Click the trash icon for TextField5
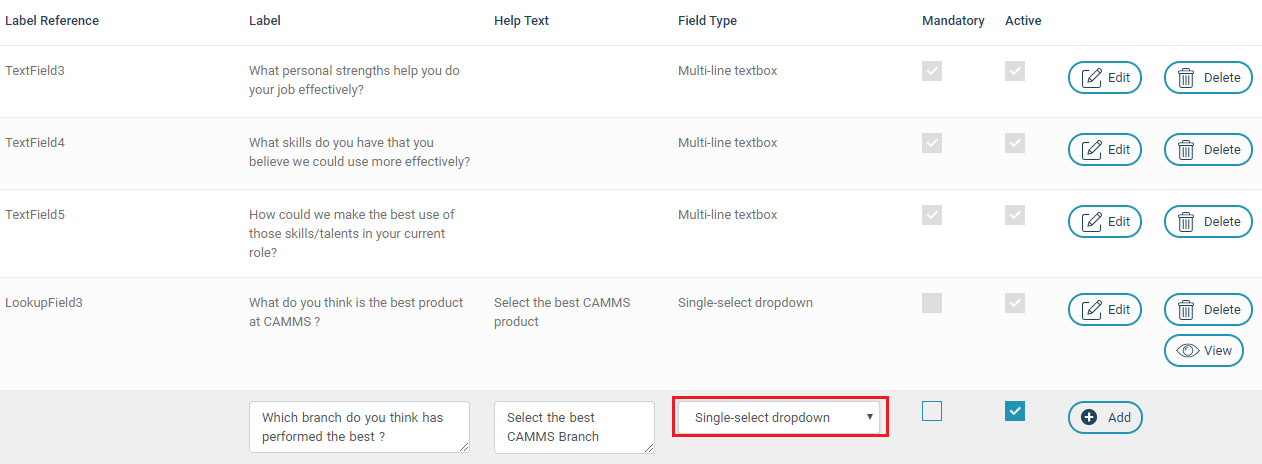This screenshot has width=1262, height=464. coord(1186,222)
